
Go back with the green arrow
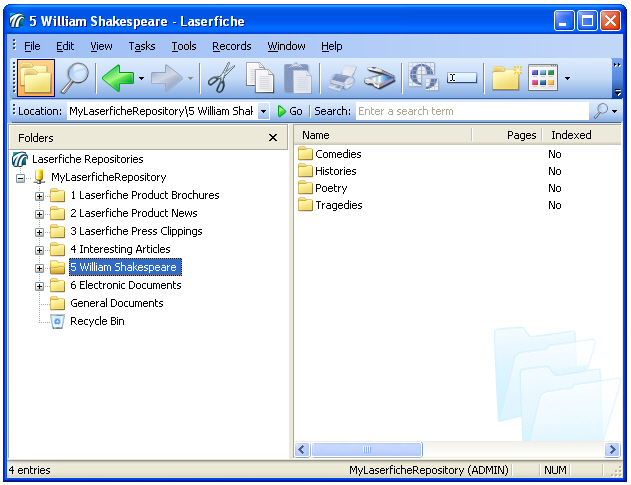click(118, 78)
